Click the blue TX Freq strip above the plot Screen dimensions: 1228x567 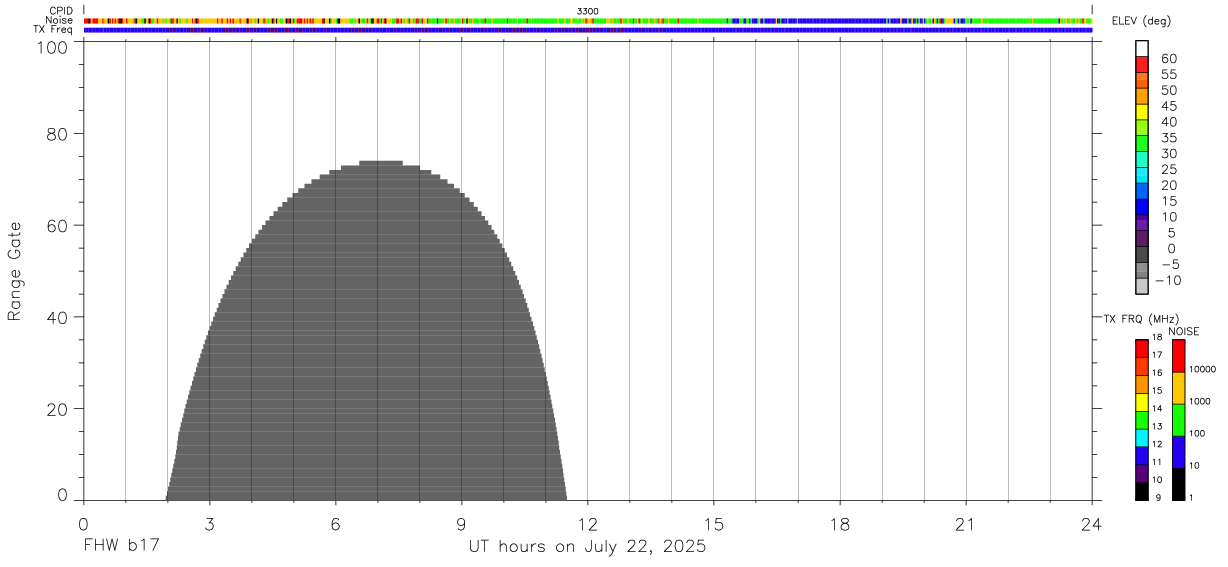[588, 30]
